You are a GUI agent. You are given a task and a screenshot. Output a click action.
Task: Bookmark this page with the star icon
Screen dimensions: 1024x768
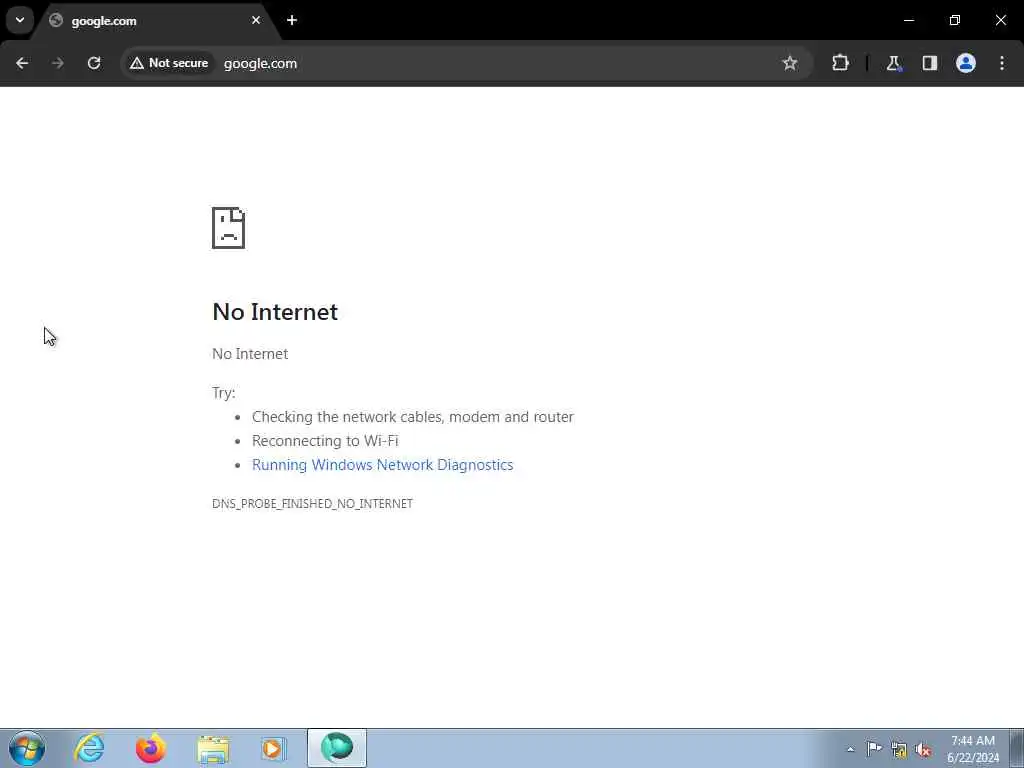[790, 63]
